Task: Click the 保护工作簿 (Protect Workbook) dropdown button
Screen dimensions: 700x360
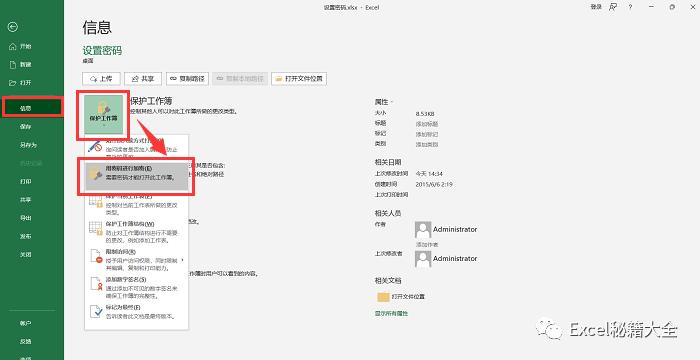Action: click(x=103, y=114)
